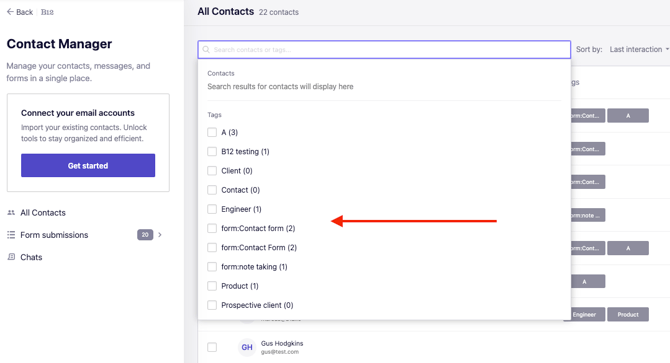Click the Chats icon in sidebar
This screenshot has width=670, height=363.
(x=11, y=257)
